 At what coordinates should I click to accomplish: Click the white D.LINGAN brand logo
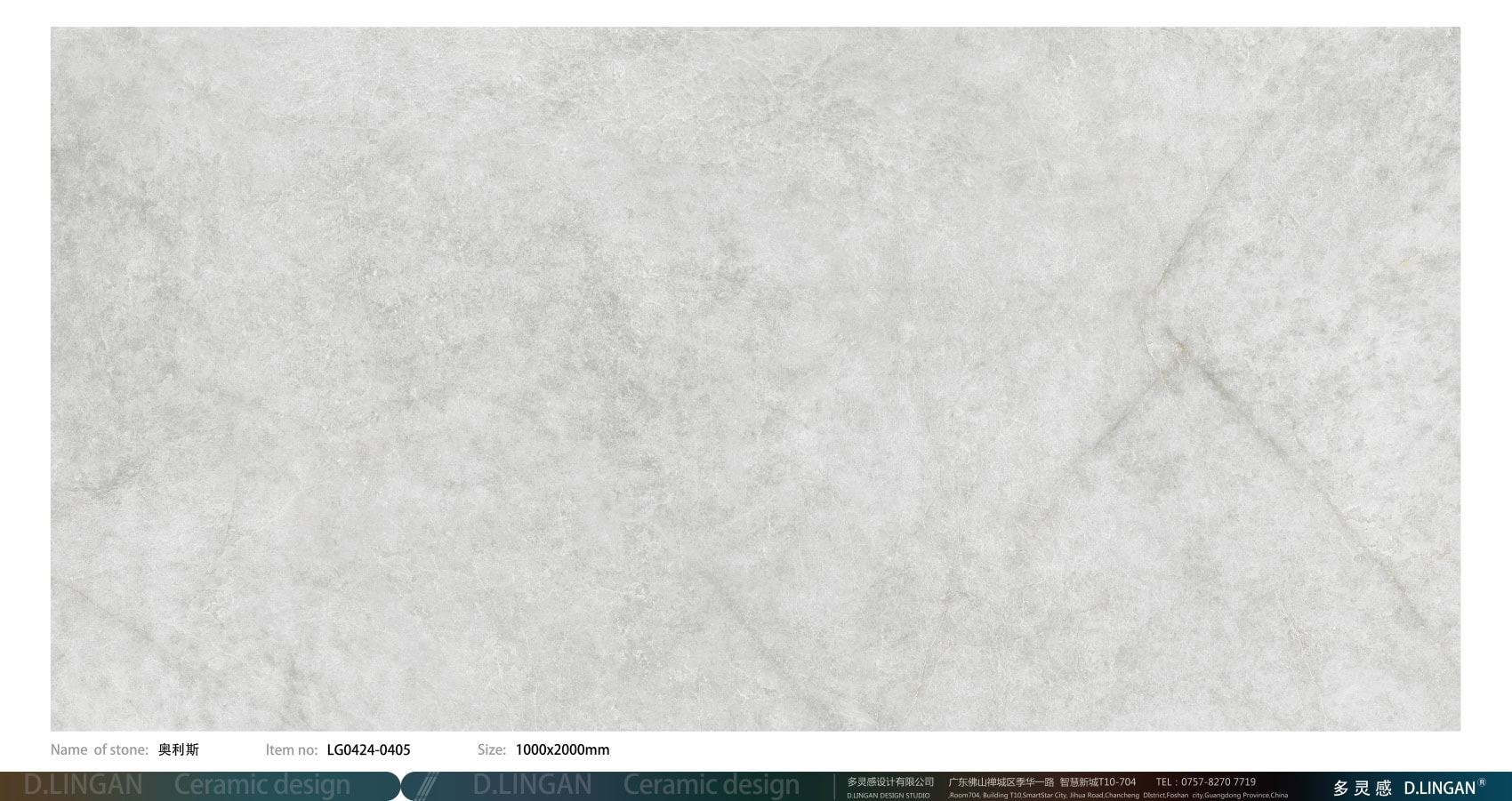coord(1439,788)
